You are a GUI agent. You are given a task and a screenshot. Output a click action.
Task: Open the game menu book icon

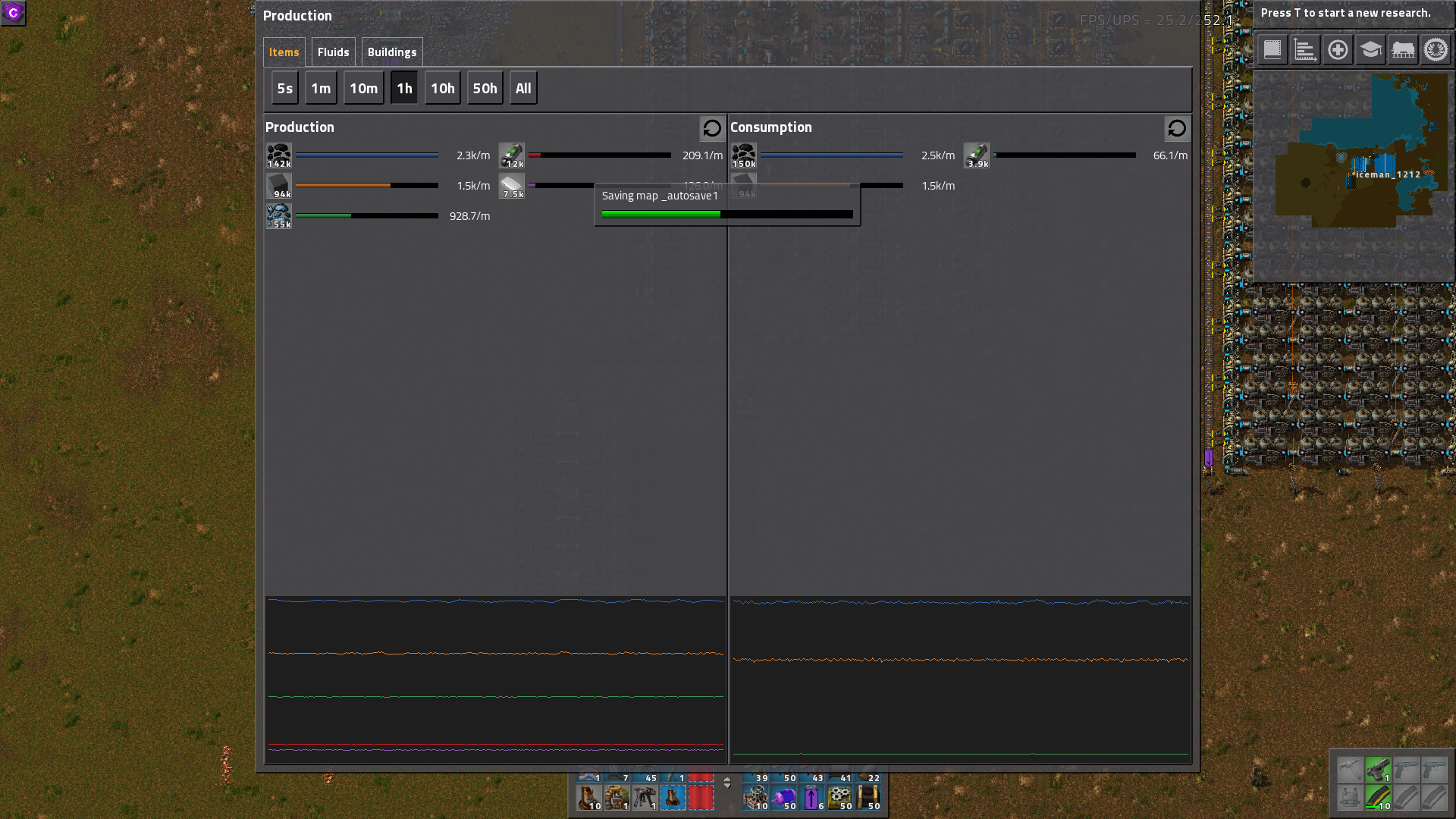click(x=1272, y=50)
